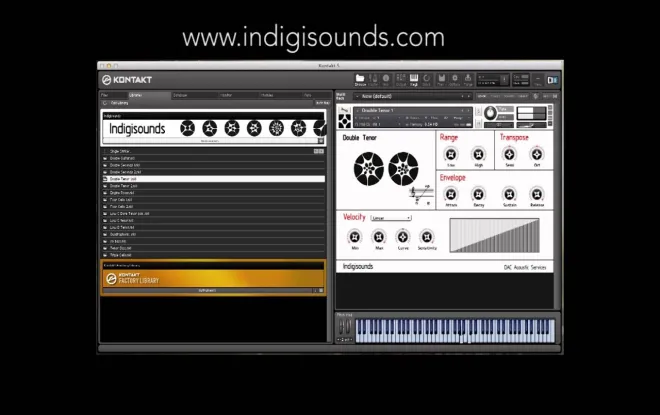The width and height of the screenshot is (660, 415).
Task: Toggle the Keyb on-screen keyboard icon
Action: (x=414, y=79)
